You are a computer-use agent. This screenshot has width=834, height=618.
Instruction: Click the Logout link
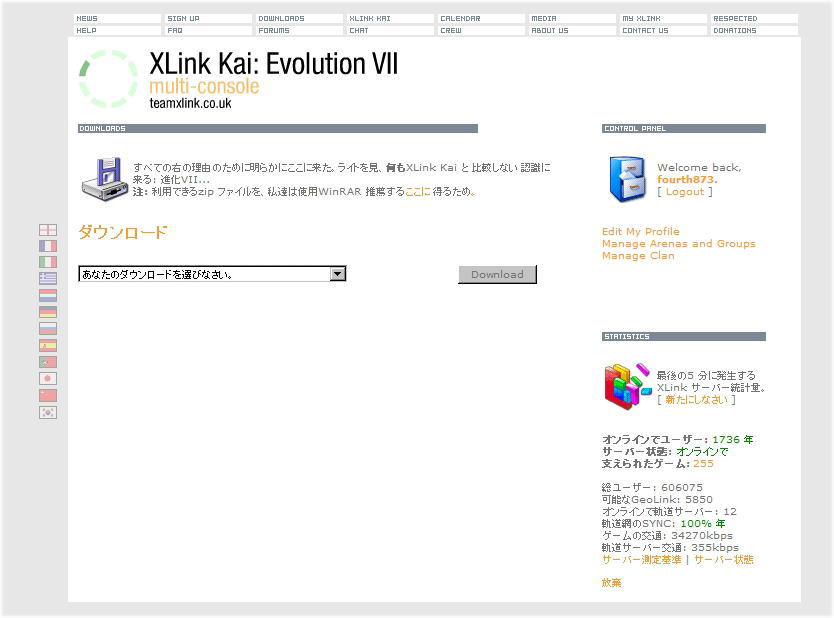point(685,192)
